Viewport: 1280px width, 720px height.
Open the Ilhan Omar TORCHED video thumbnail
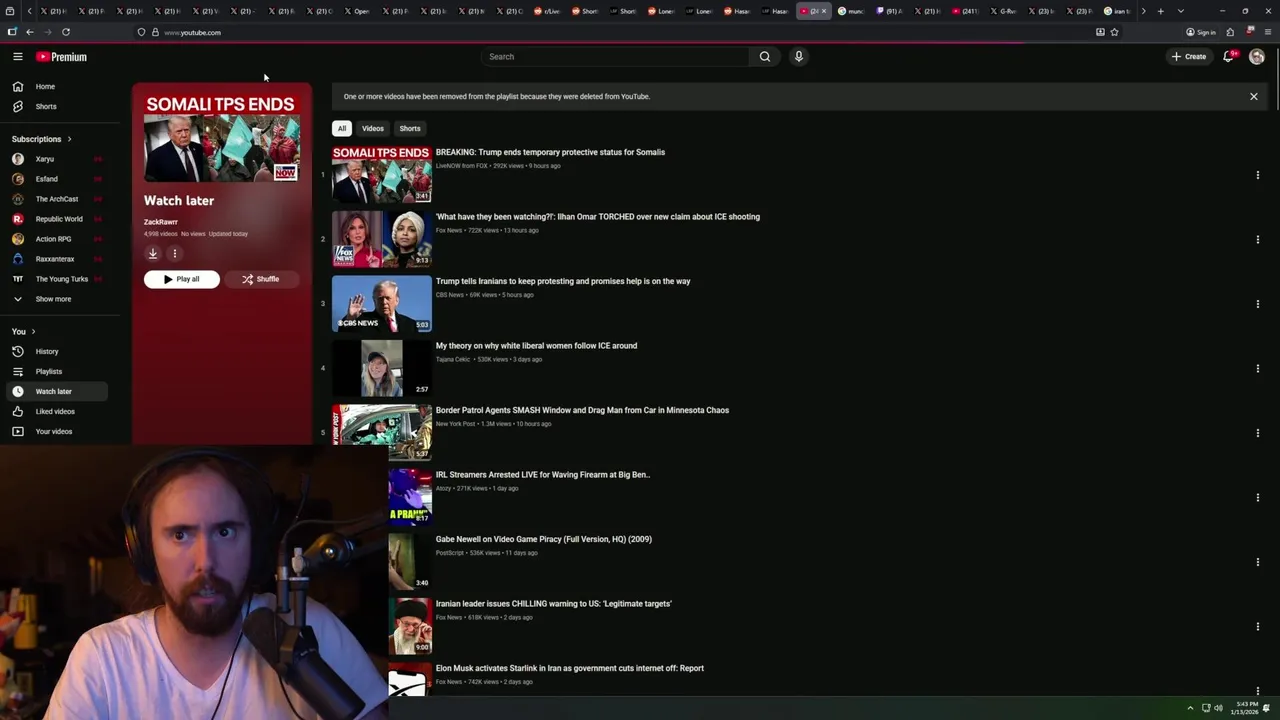382,239
